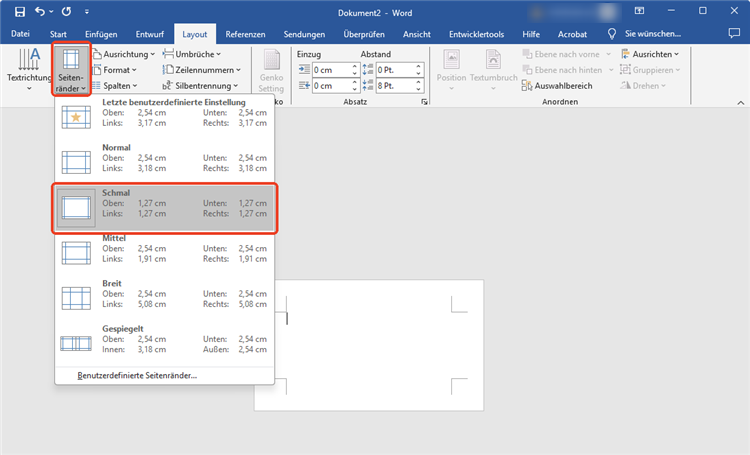This screenshot has width=750, height=455.
Task: Click the Ribbon Display Options icon
Action: [x=640, y=11]
